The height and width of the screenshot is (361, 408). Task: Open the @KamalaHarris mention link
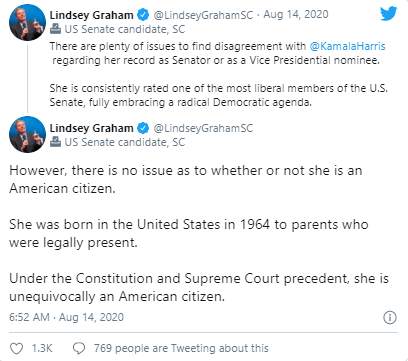pyautogui.click(x=347, y=46)
